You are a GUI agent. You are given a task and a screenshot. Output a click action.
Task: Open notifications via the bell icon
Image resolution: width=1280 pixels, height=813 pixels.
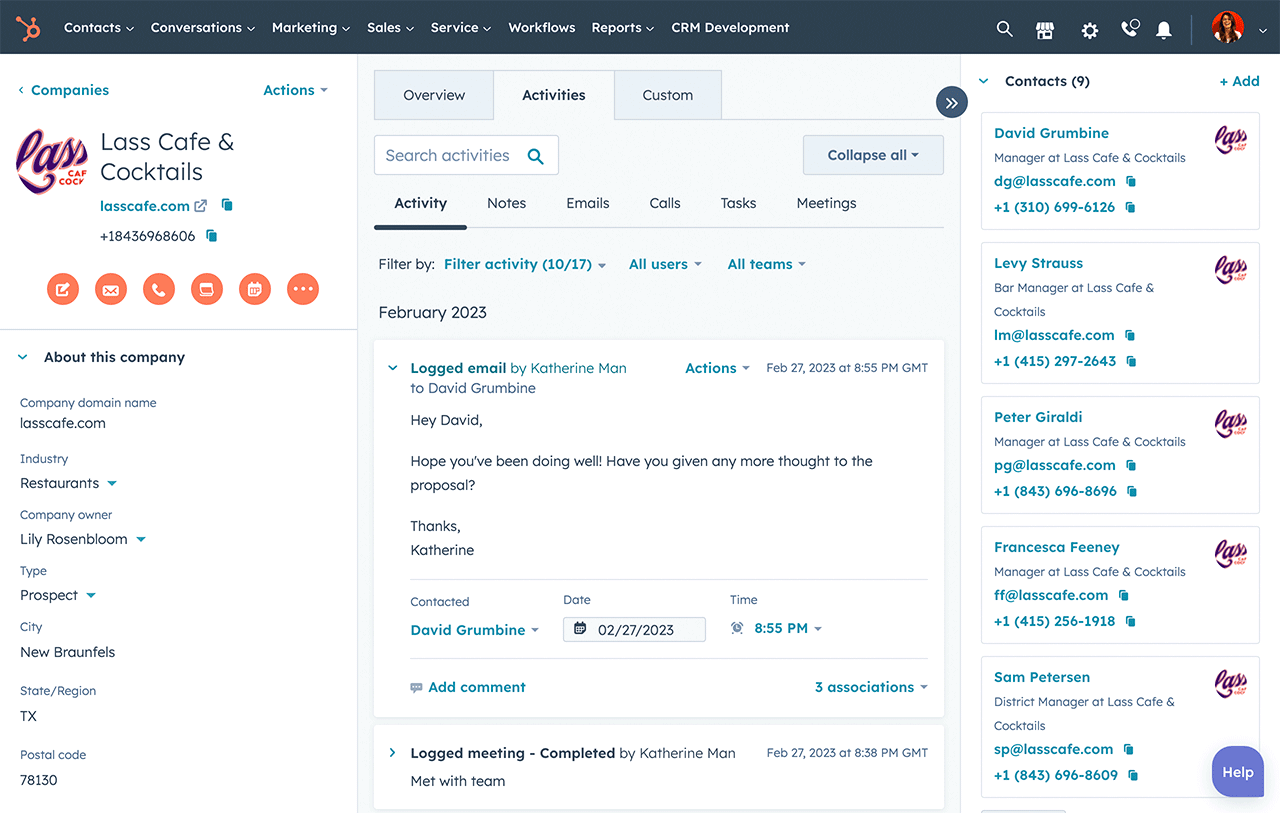click(x=1163, y=31)
